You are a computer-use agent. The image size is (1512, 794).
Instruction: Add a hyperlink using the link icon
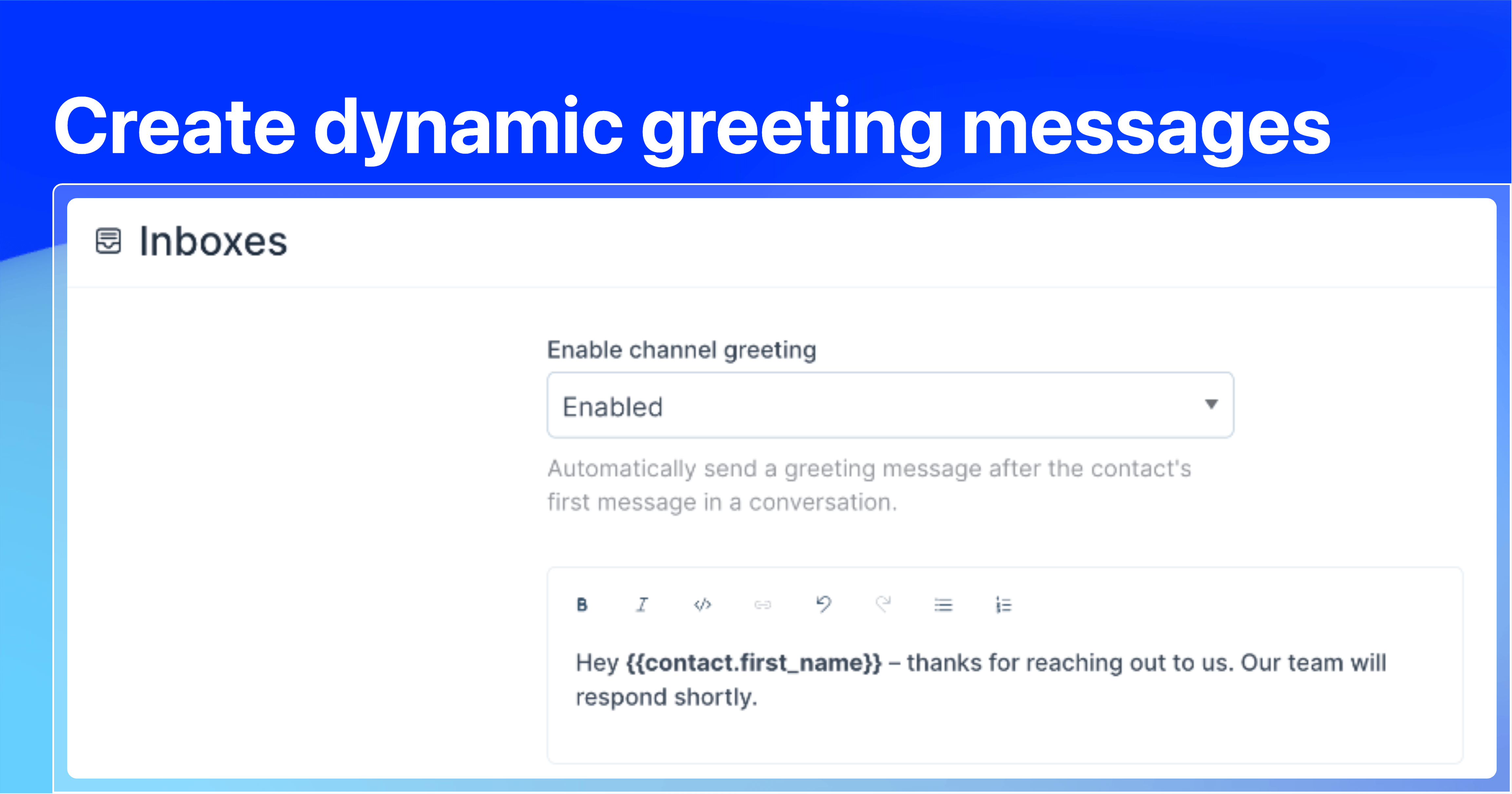[762, 605]
